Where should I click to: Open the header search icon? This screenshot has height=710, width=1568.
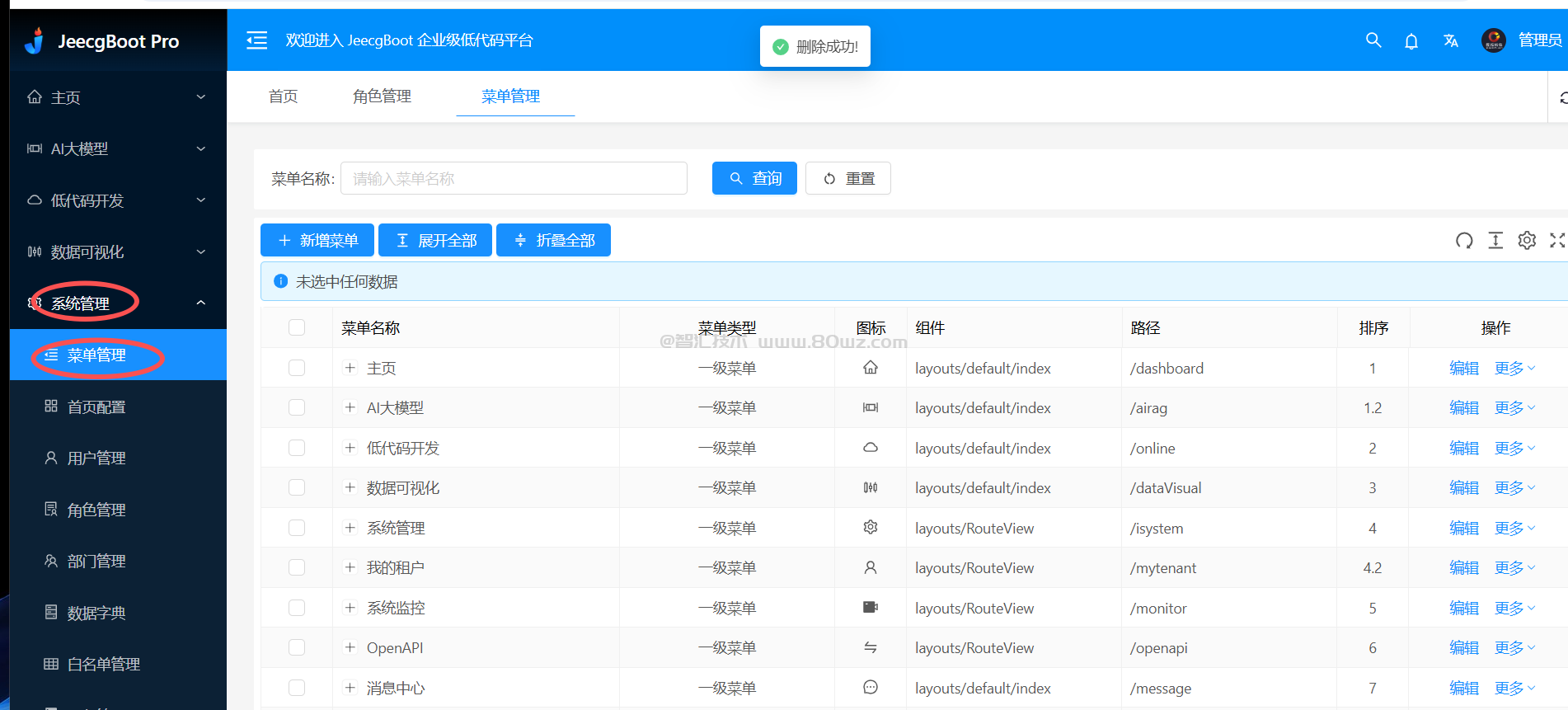pyautogui.click(x=1373, y=40)
